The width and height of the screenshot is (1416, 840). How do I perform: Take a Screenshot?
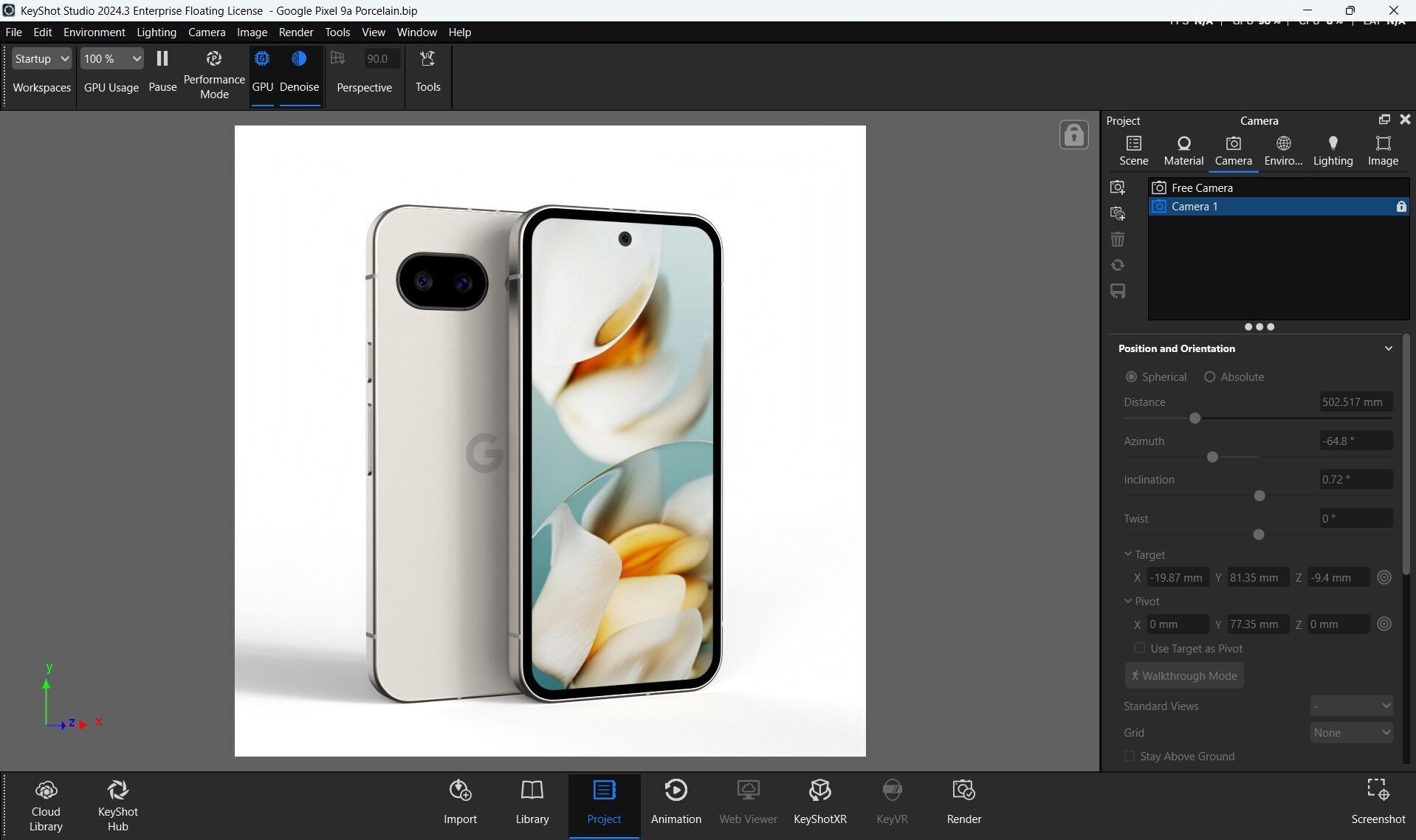1378,802
